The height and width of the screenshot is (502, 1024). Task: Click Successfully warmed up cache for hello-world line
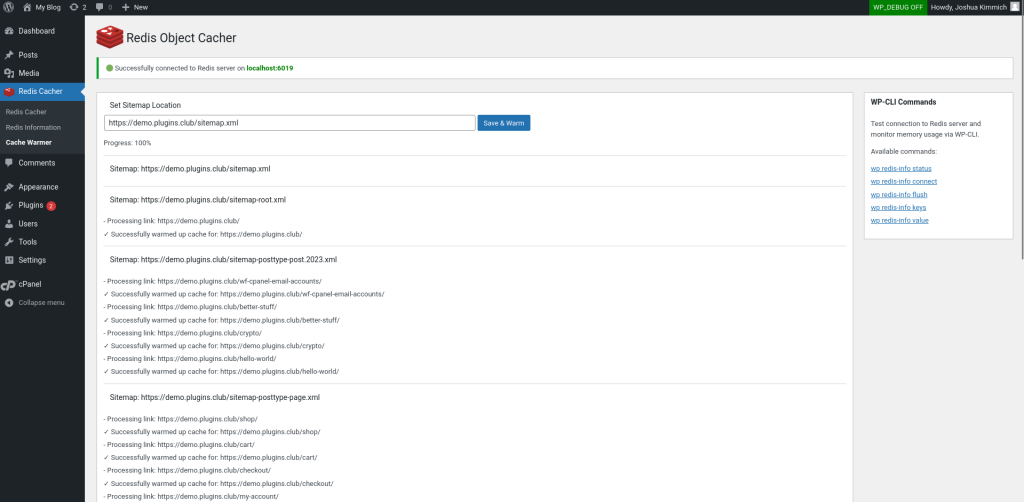[221, 371]
